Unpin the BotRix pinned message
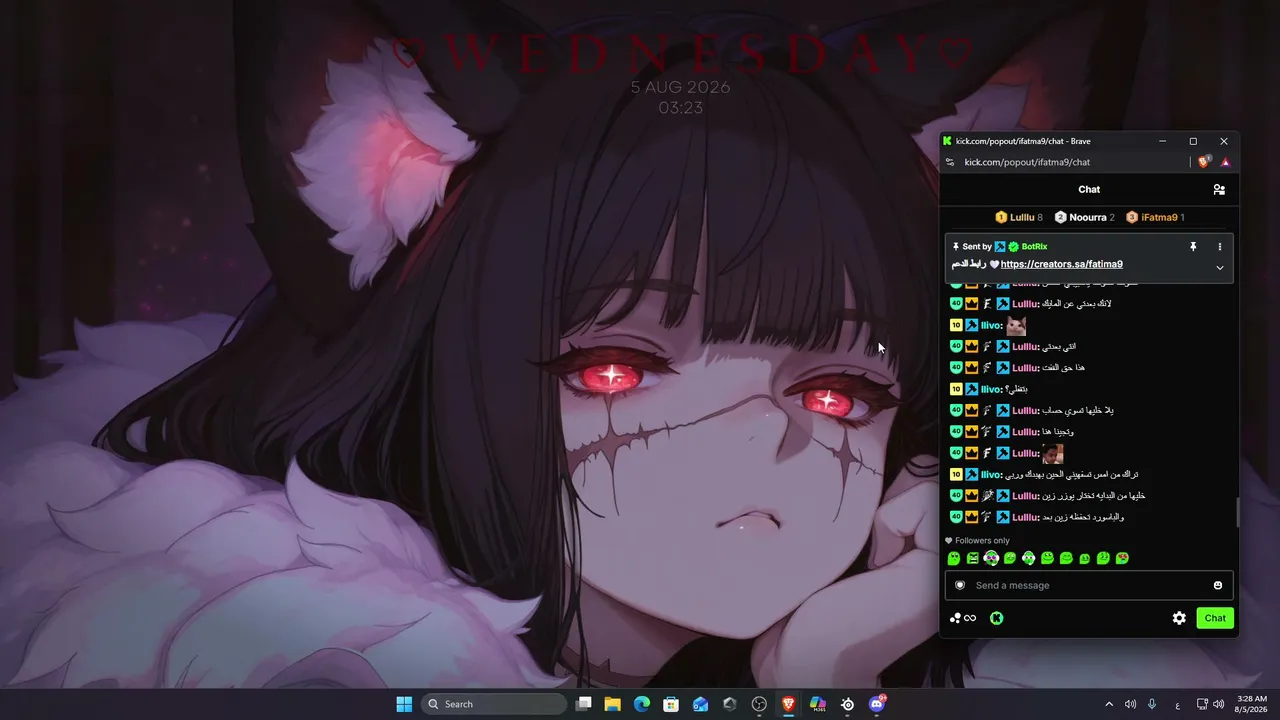The height and width of the screenshot is (720, 1280). point(1193,246)
